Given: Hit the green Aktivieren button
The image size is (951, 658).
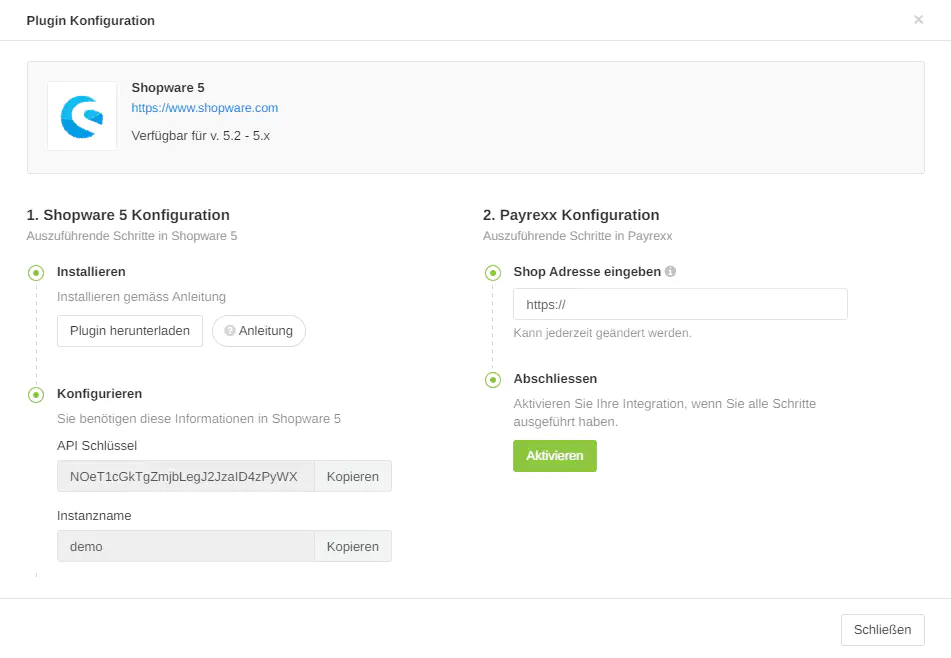Looking at the screenshot, I should click(554, 456).
